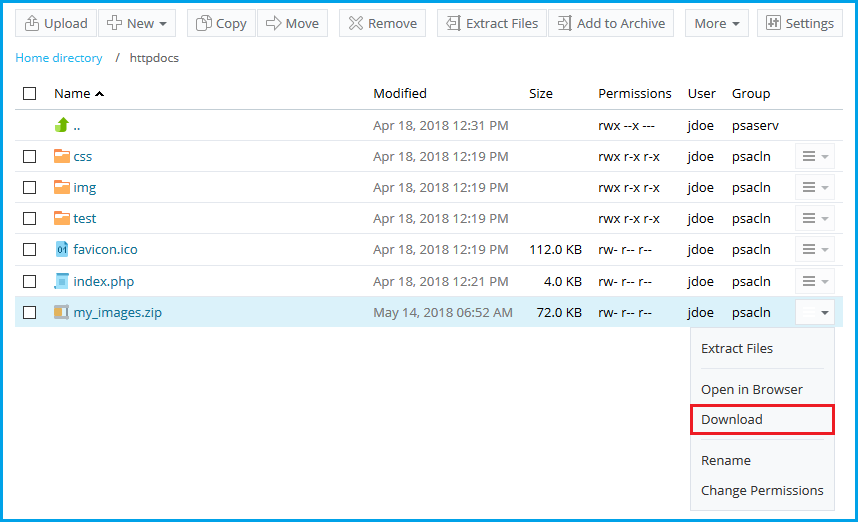Click the css folder icon
858x522 pixels.
pos(62,156)
